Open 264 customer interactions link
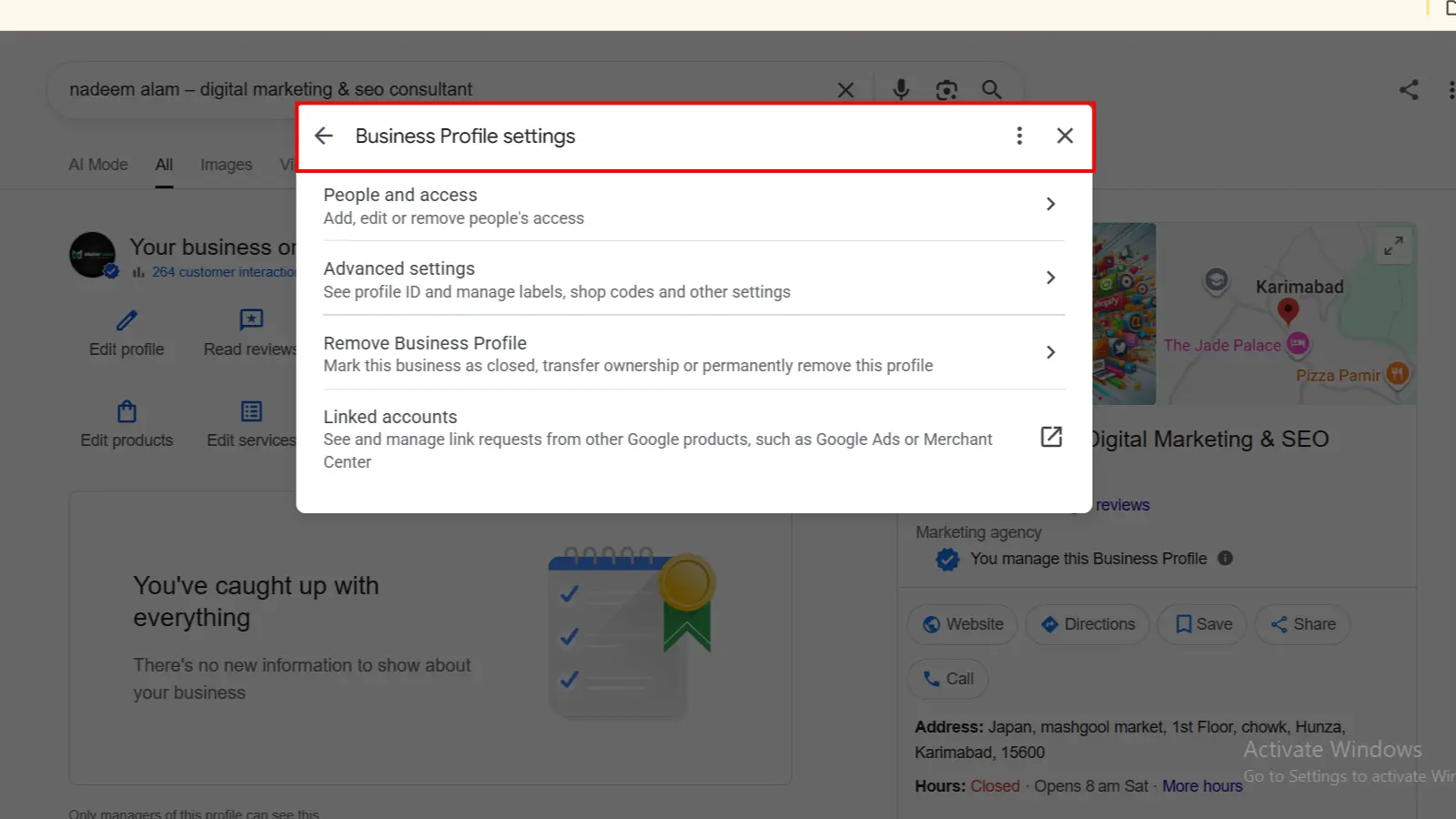This screenshot has height=819, width=1456. pos(224,272)
